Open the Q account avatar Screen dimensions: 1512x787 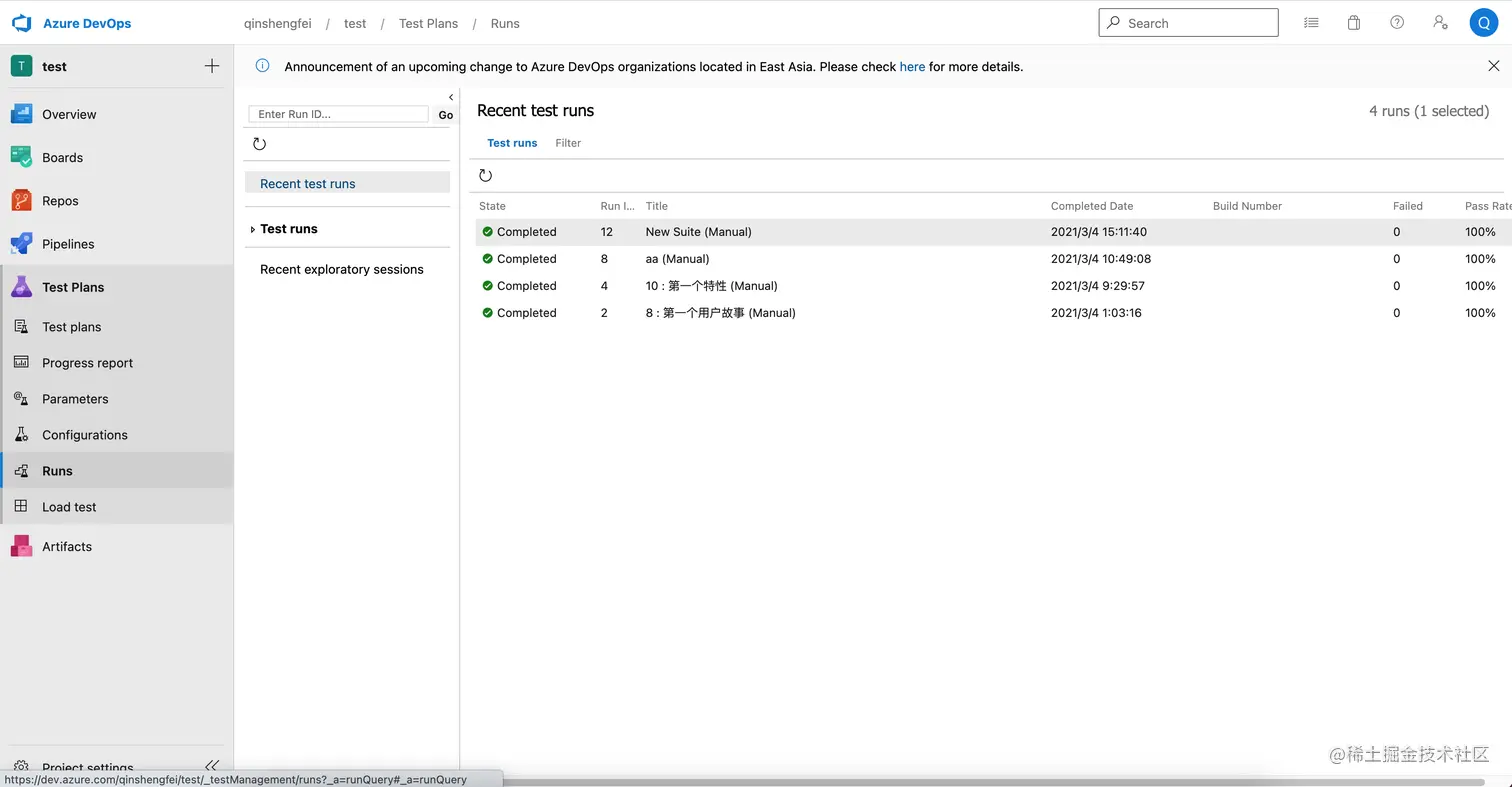point(1483,23)
